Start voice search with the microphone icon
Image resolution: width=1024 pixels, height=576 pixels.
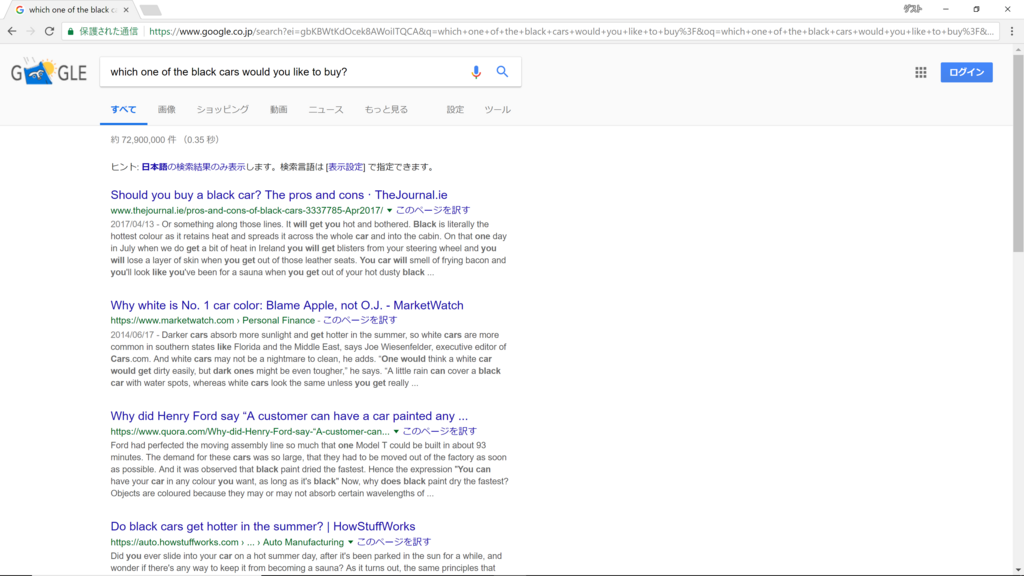tap(476, 72)
